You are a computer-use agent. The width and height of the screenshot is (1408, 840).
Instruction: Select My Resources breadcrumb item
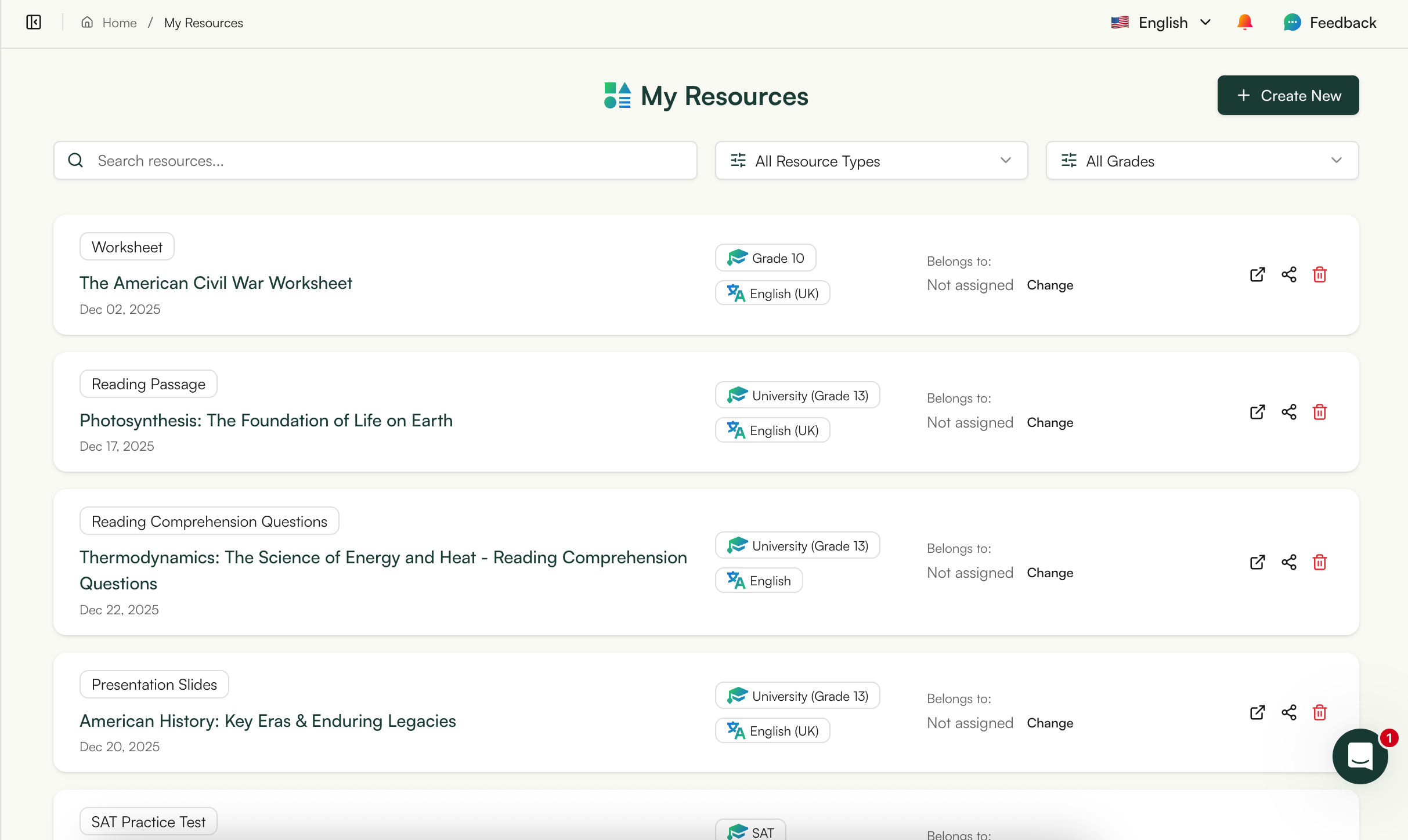[203, 23]
